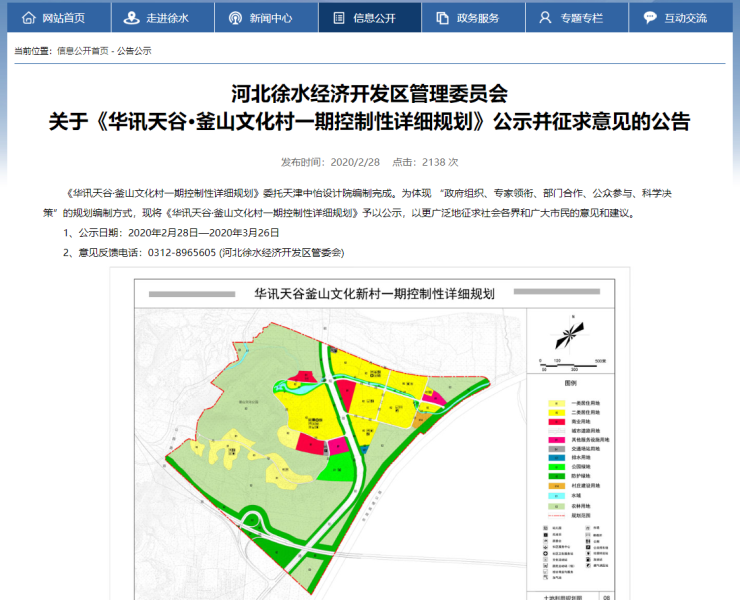Click the document icon beside 信息公开

pos(339,18)
